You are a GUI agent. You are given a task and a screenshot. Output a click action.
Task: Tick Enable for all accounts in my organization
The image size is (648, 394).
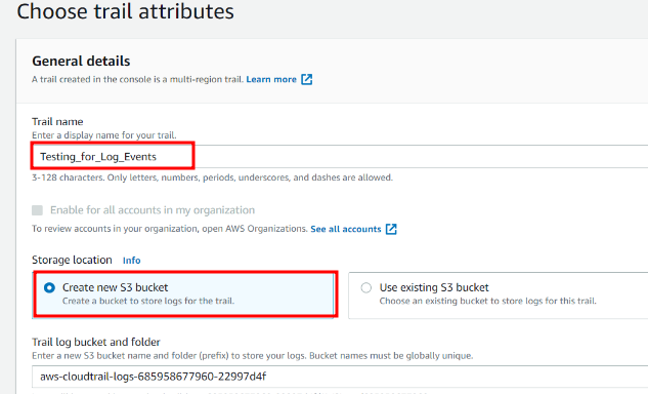[37, 210]
